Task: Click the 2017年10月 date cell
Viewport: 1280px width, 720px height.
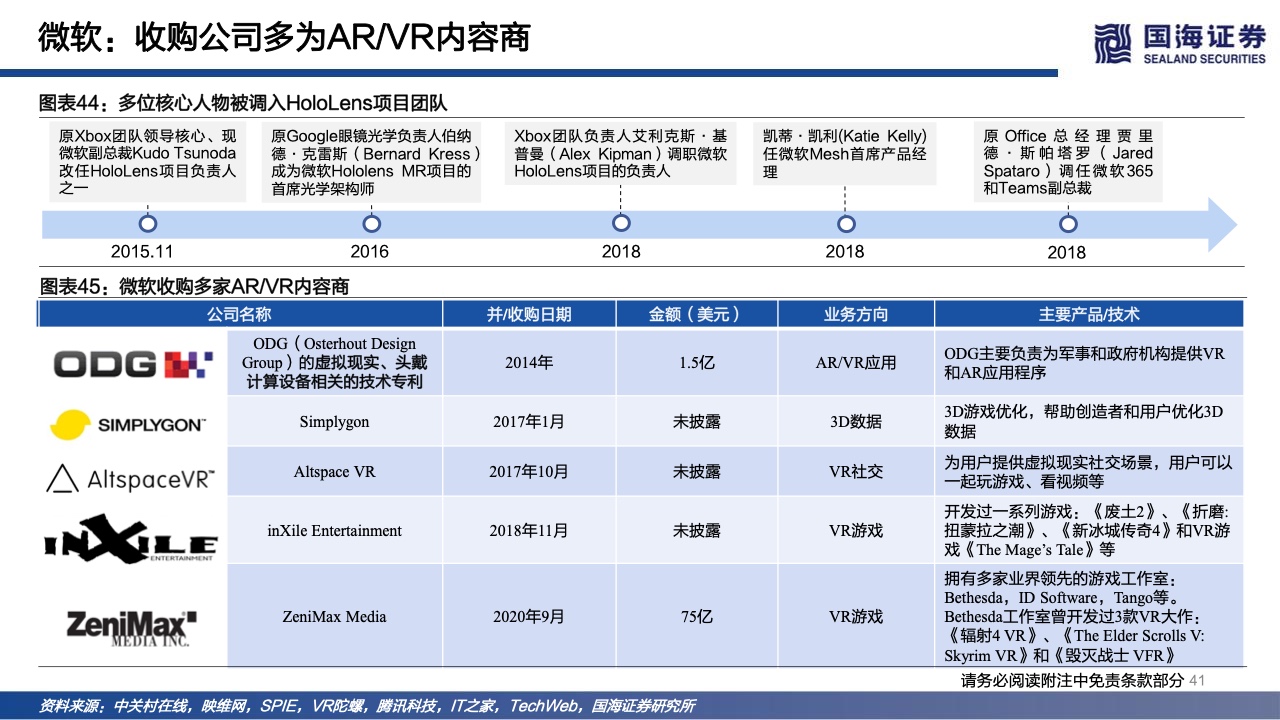Action: (x=529, y=472)
